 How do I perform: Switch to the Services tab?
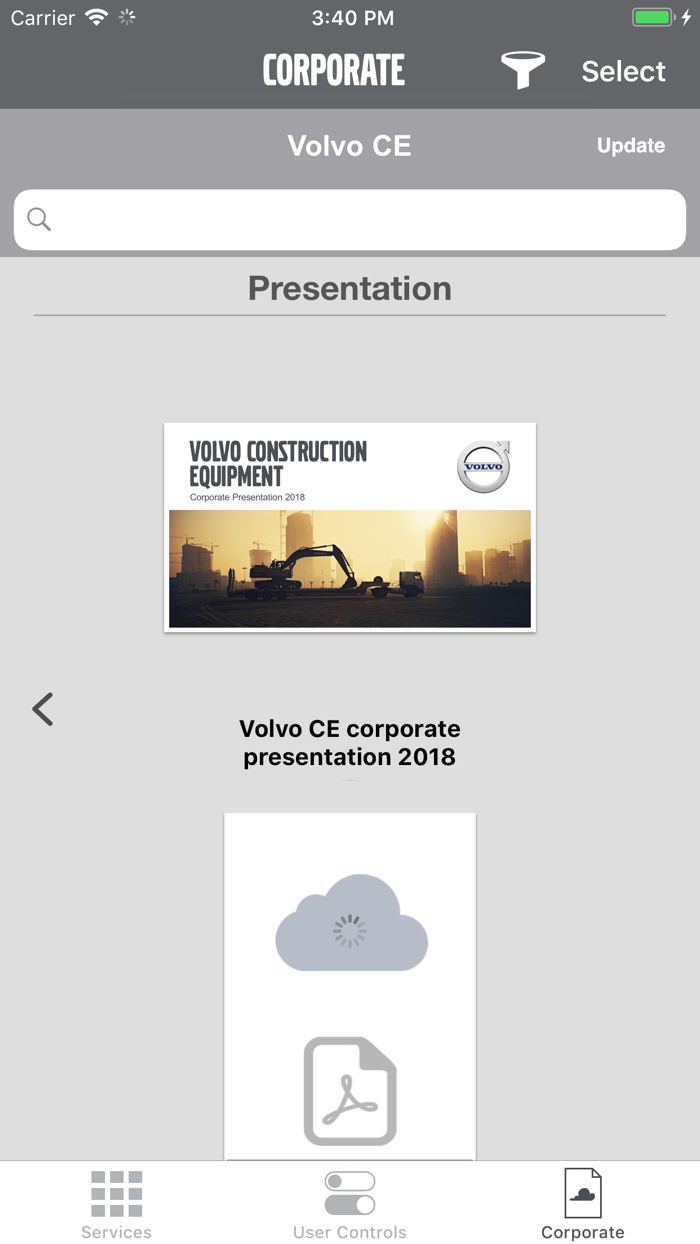117,1232
